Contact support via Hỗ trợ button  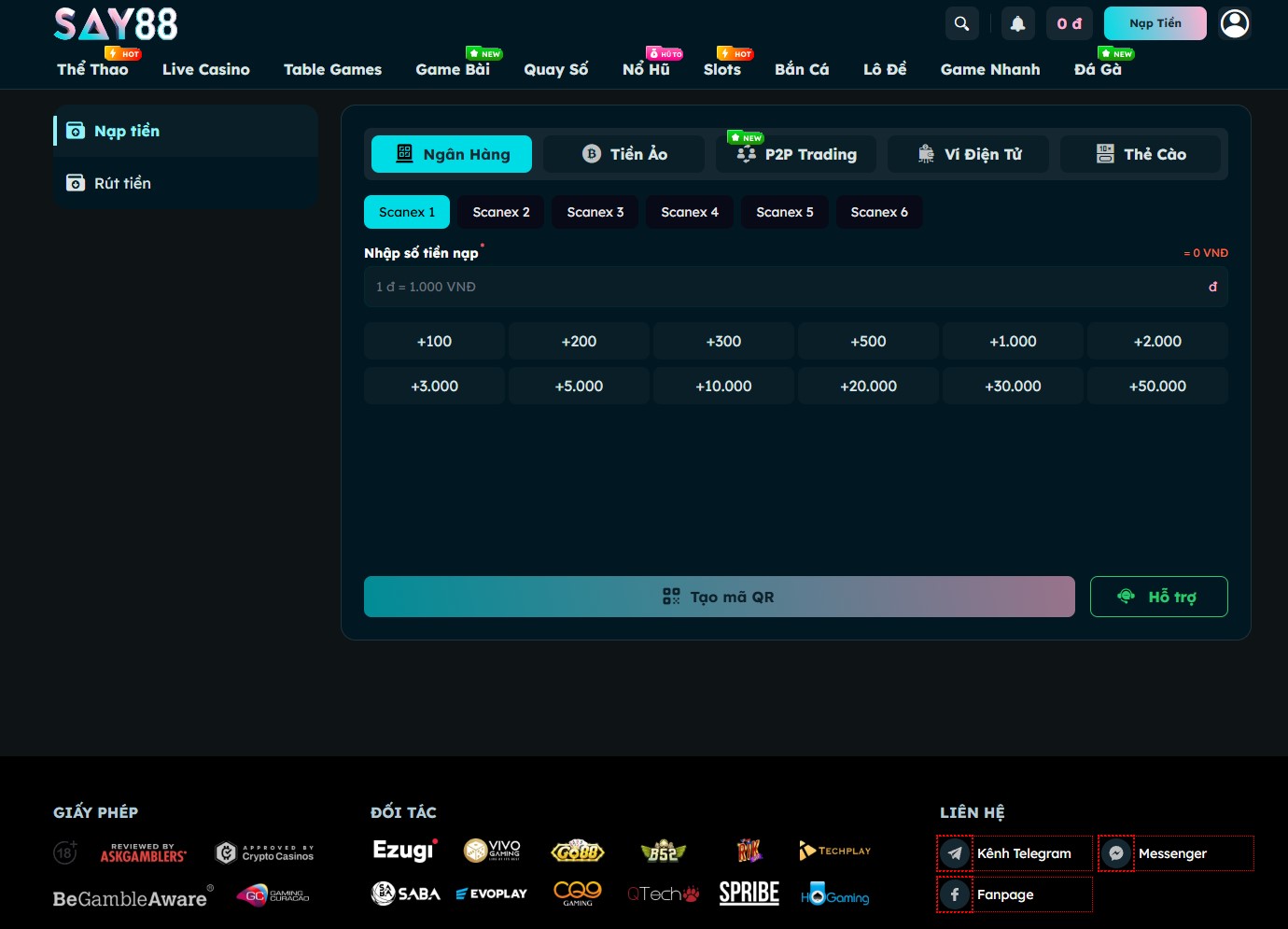coord(1158,597)
